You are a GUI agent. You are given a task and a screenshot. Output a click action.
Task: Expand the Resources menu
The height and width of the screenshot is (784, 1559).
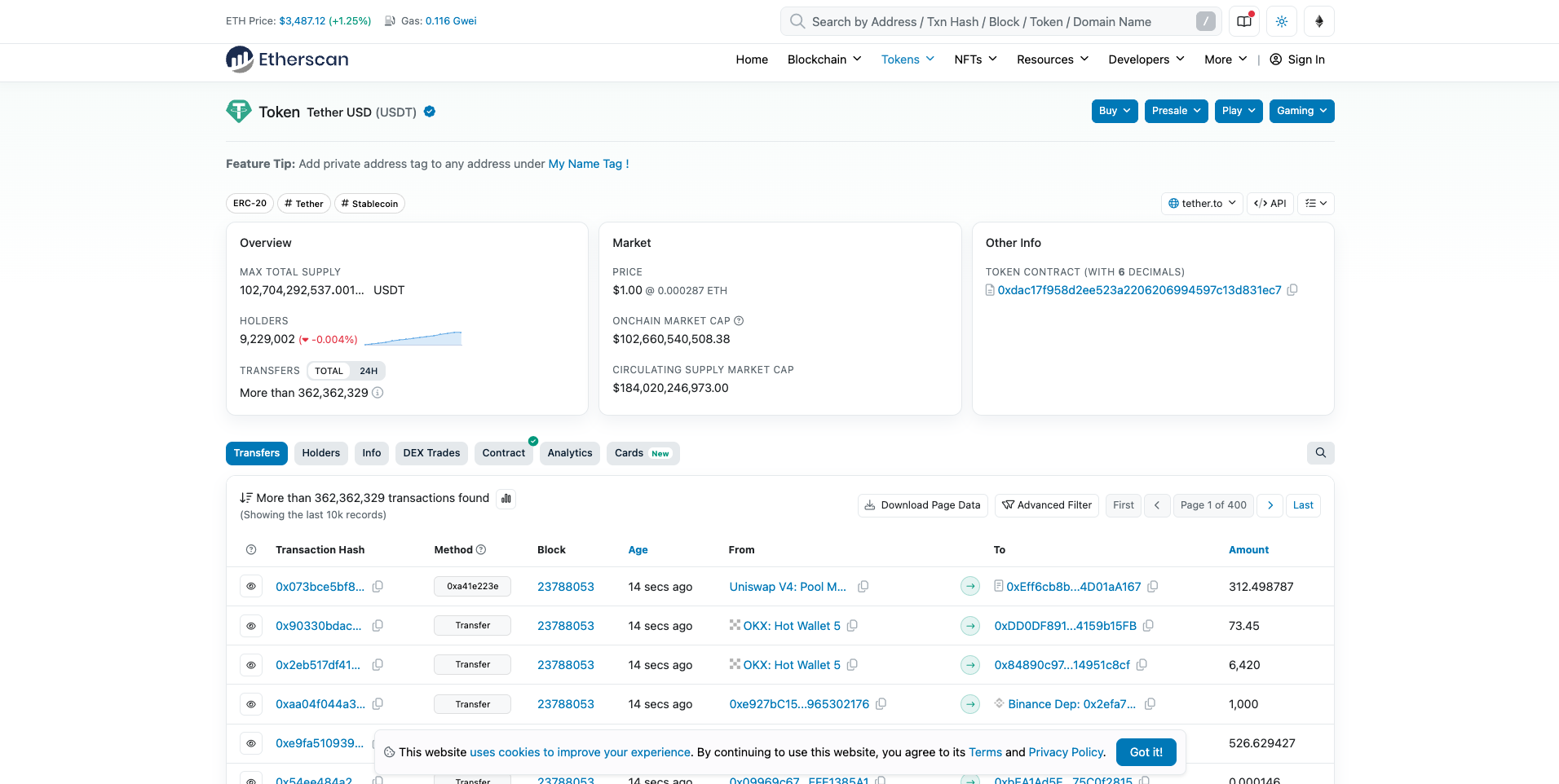pyautogui.click(x=1053, y=59)
